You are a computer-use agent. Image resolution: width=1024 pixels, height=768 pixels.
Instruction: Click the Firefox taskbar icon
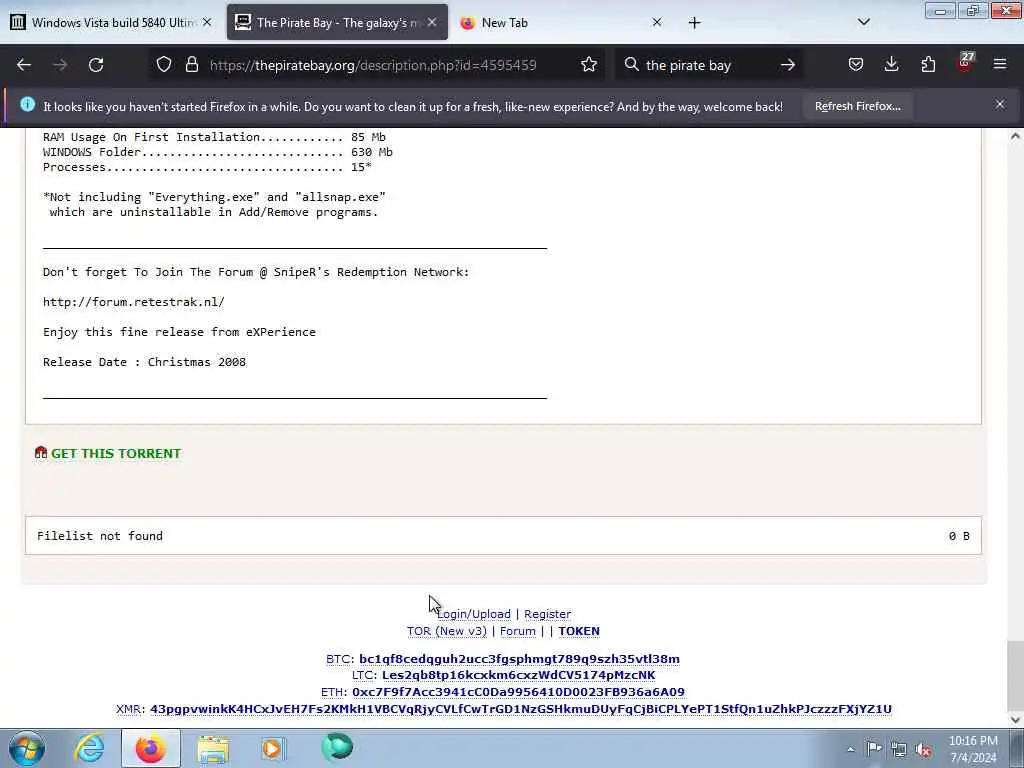click(151, 748)
